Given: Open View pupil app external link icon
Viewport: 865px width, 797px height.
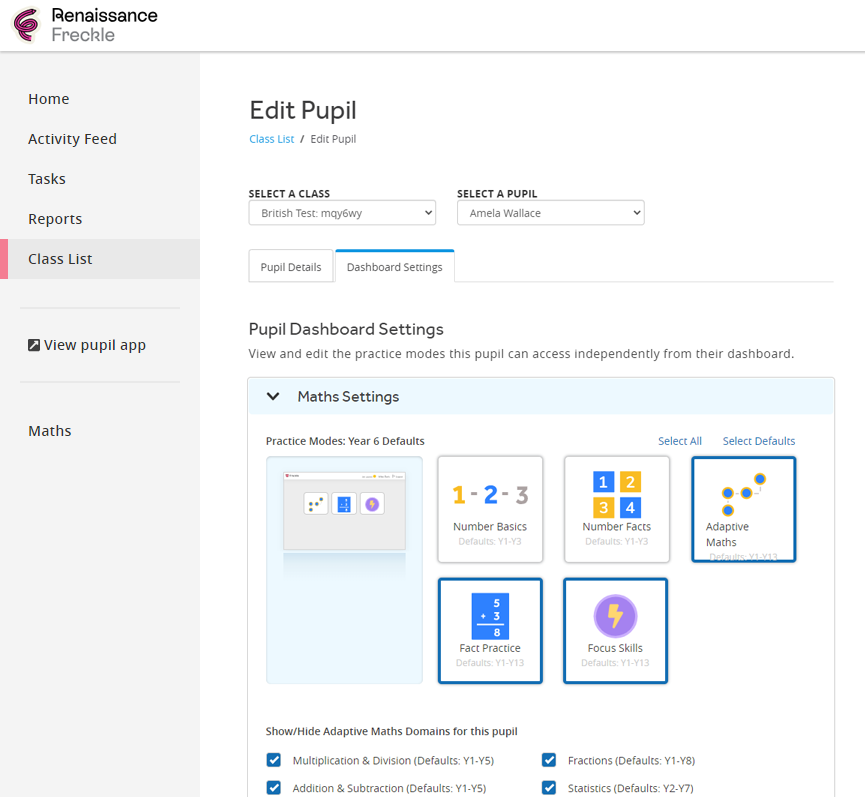Looking at the screenshot, I should click(x=34, y=345).
